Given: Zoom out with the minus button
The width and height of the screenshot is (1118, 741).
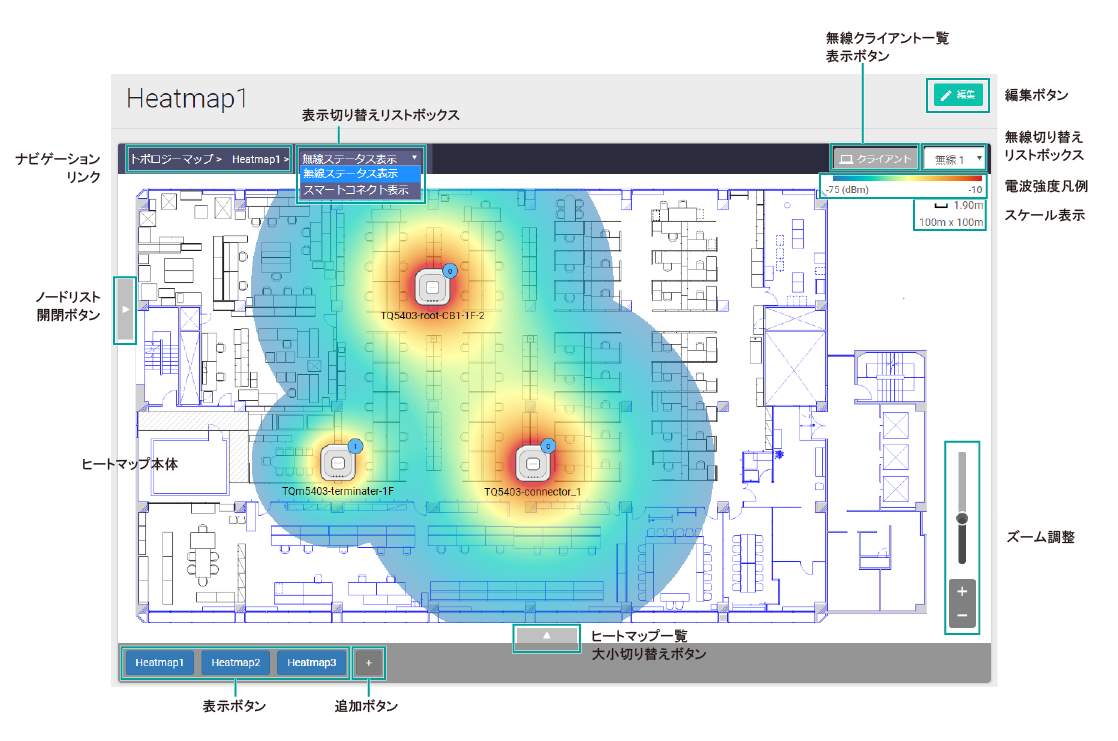Looking at the screenshot, I should tap(962, 615).
